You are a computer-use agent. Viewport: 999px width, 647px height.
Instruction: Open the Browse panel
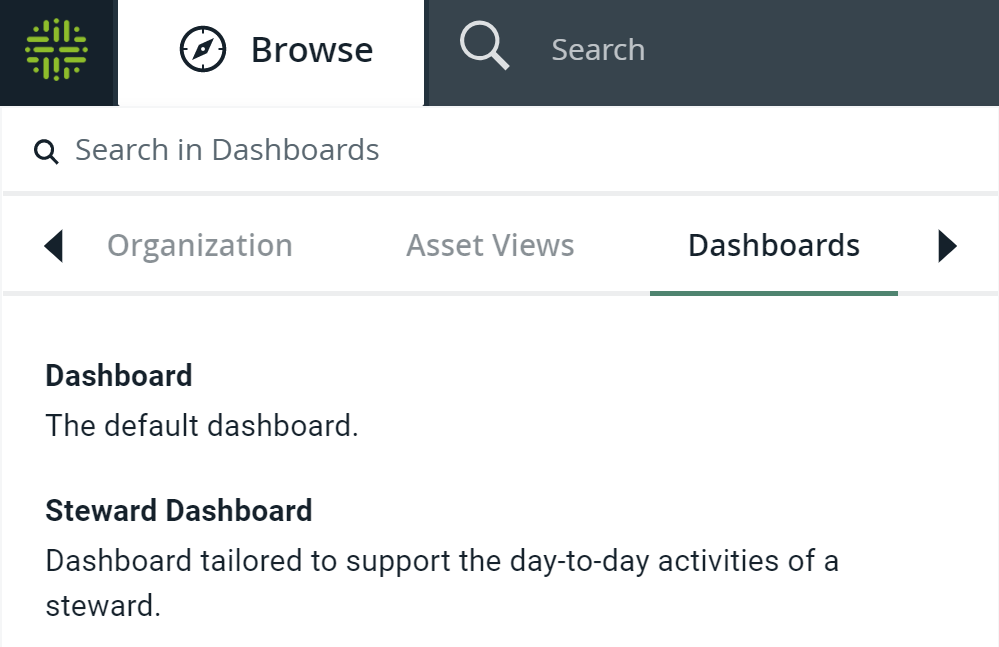click(x=270, y=49)
